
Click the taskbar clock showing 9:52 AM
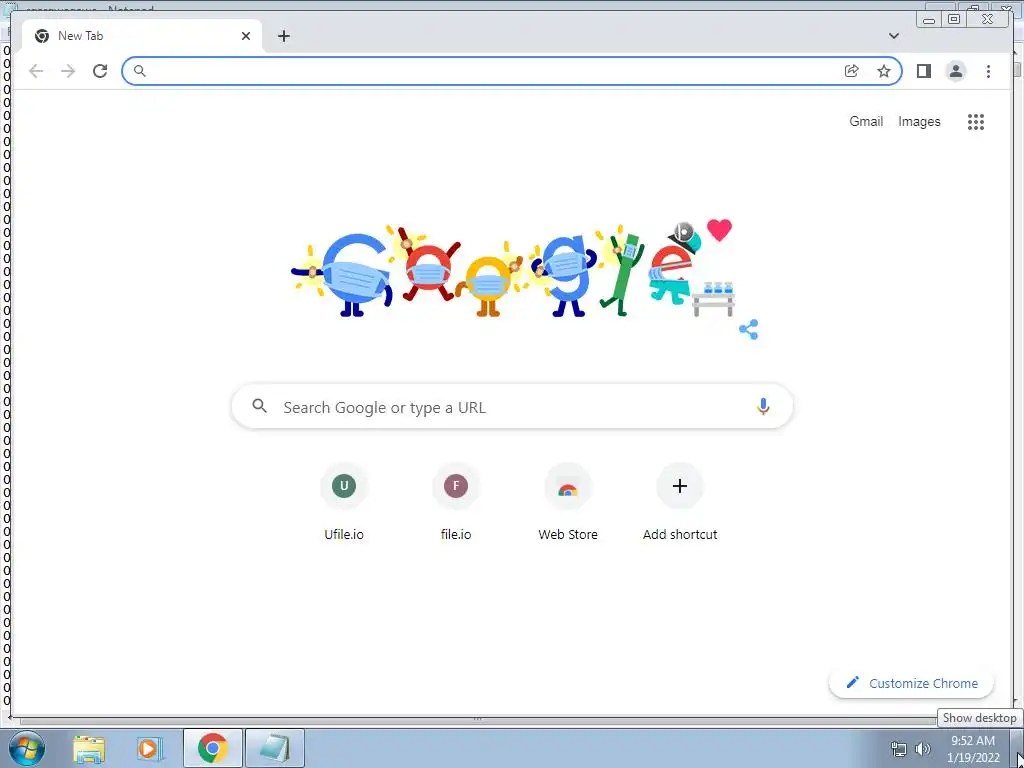tap(972, 749)
